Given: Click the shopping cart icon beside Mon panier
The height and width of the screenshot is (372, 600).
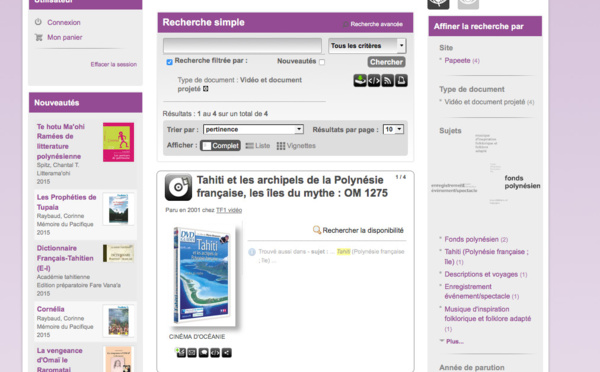Looking at the screenshot, I should [39, 37].
